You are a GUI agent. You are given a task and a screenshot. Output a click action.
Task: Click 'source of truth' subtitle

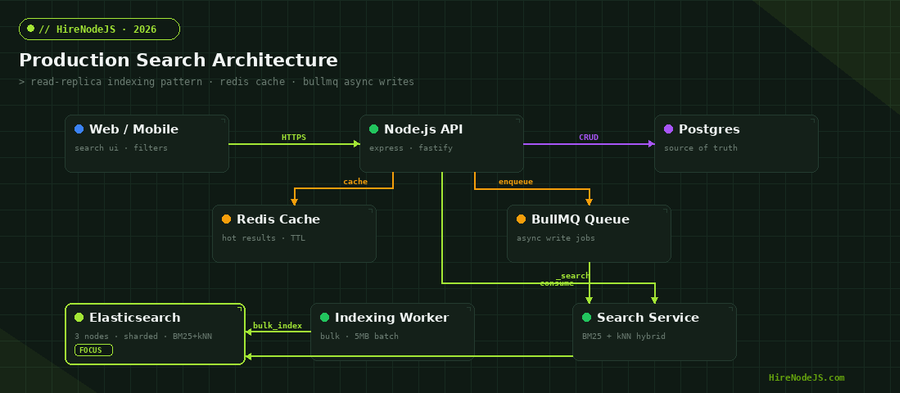click(701, 148)
